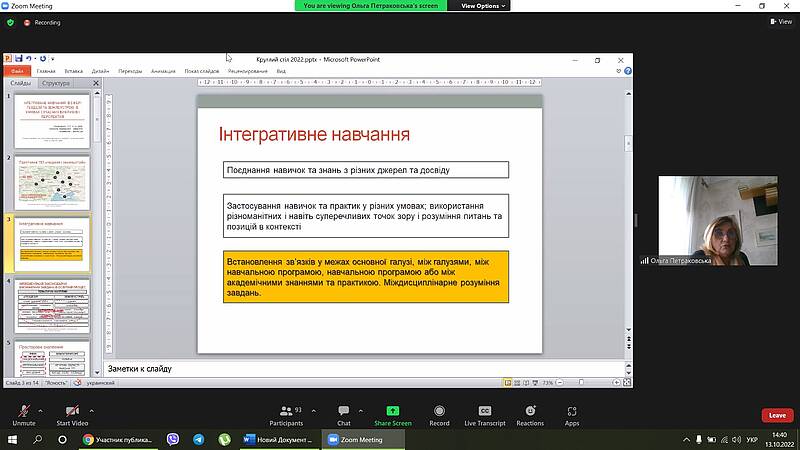Open the Participants panel
This screenshot has width=800, height=450.
click(285, 411)
